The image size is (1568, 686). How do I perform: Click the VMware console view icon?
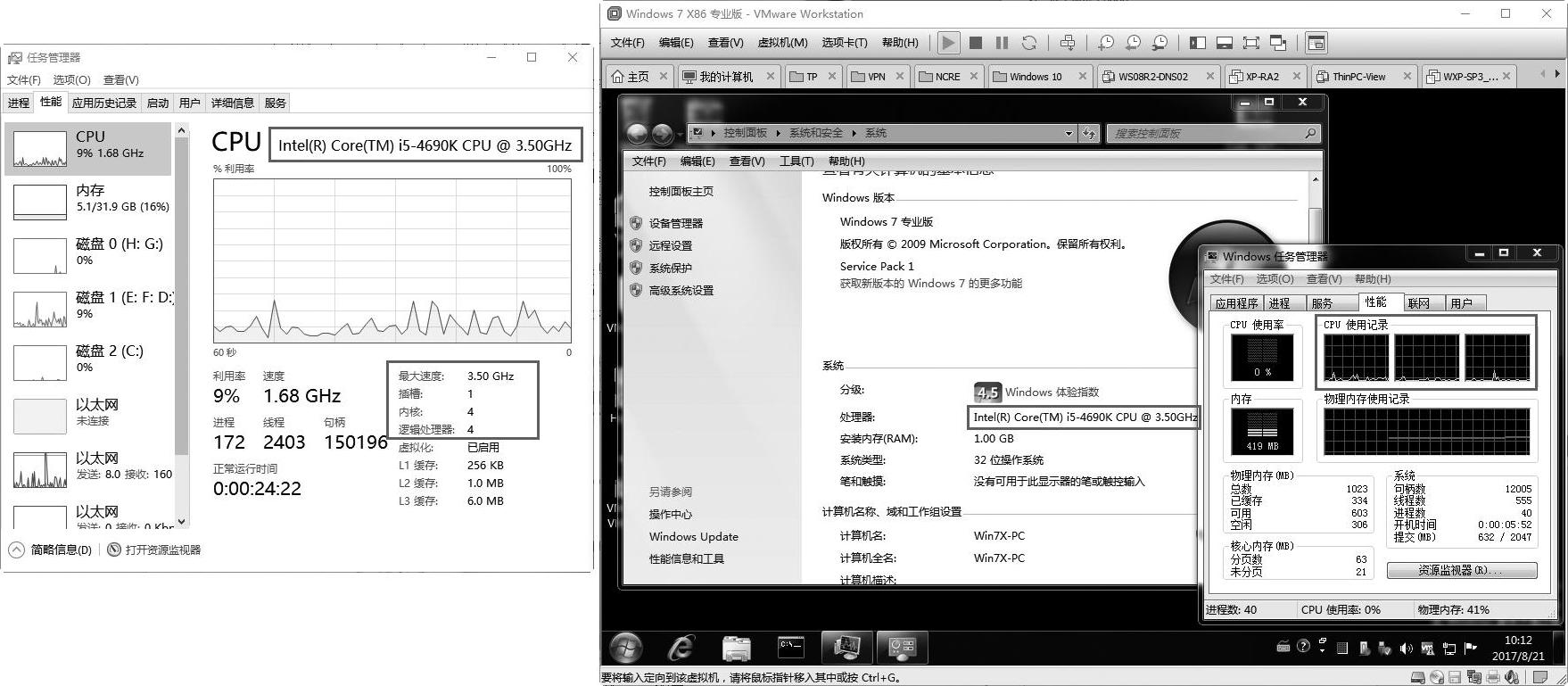pyautogui.click(x=1316, y=43)
